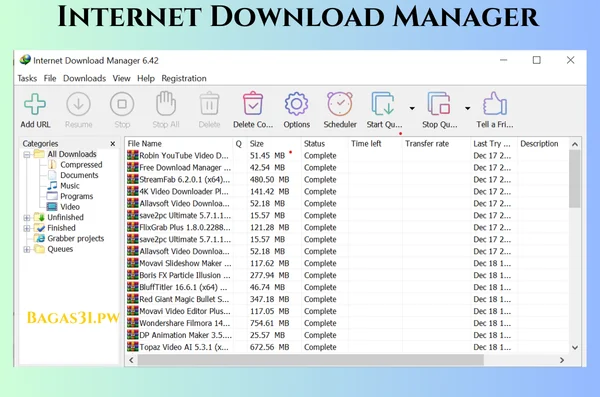Open the Stop Queue dropdown arrow
The height and width of the screenshot is (397, 600).
click(x=467, y=108)
